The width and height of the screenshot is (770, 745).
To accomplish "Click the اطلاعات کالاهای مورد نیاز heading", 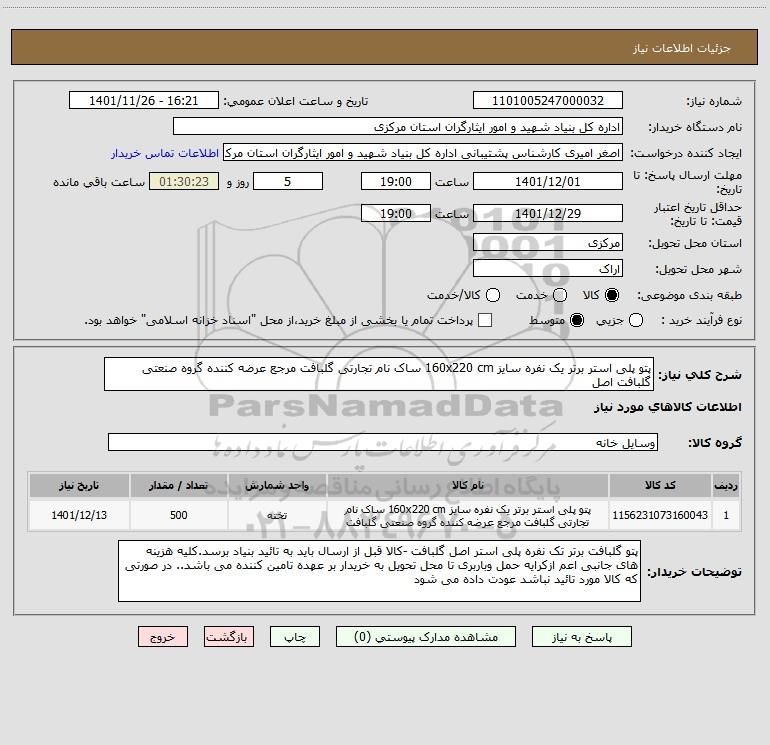I will point(668,407).
